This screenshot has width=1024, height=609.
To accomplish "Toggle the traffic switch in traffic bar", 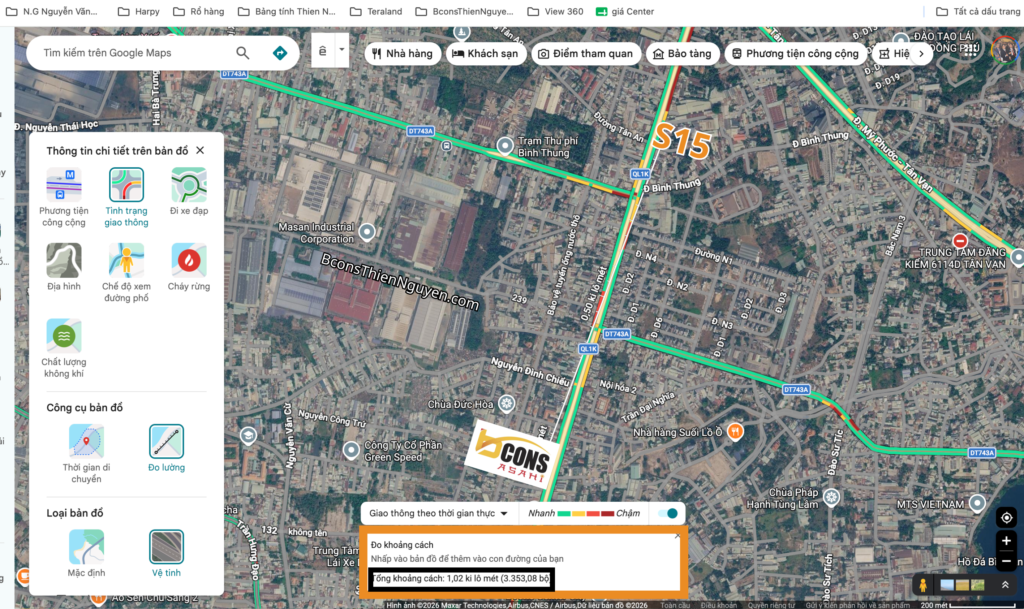I will [668, 513].
